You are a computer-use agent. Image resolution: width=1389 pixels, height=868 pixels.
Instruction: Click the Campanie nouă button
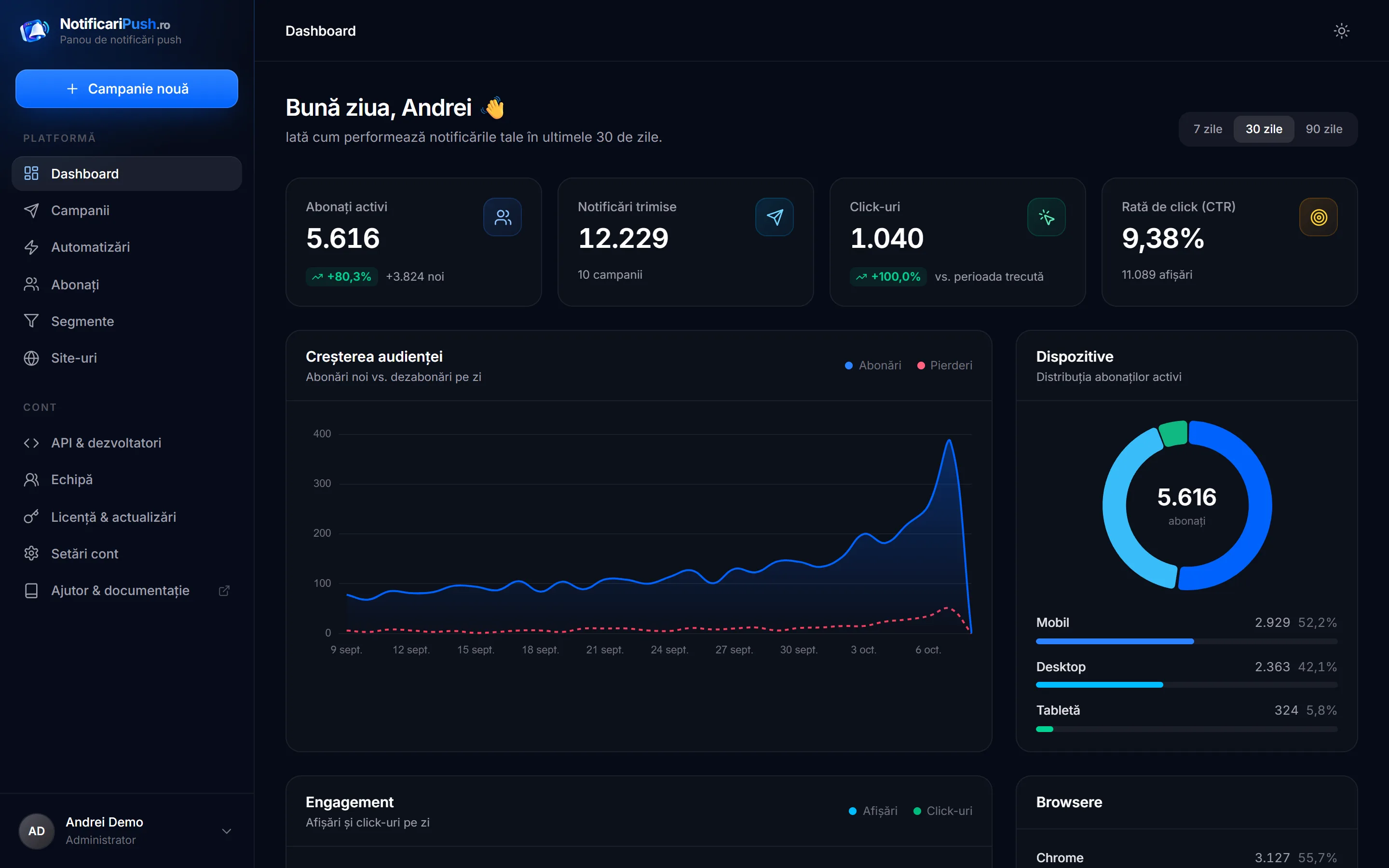127,88
